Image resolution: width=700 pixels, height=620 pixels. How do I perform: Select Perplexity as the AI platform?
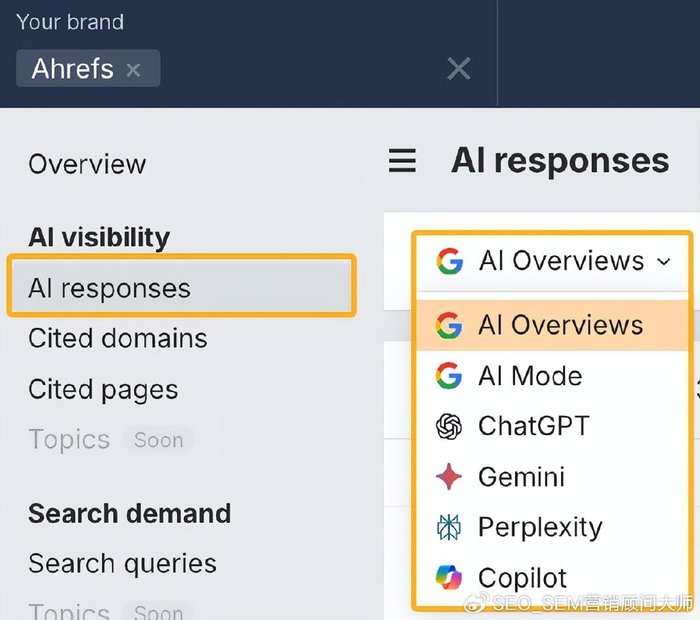540,527
